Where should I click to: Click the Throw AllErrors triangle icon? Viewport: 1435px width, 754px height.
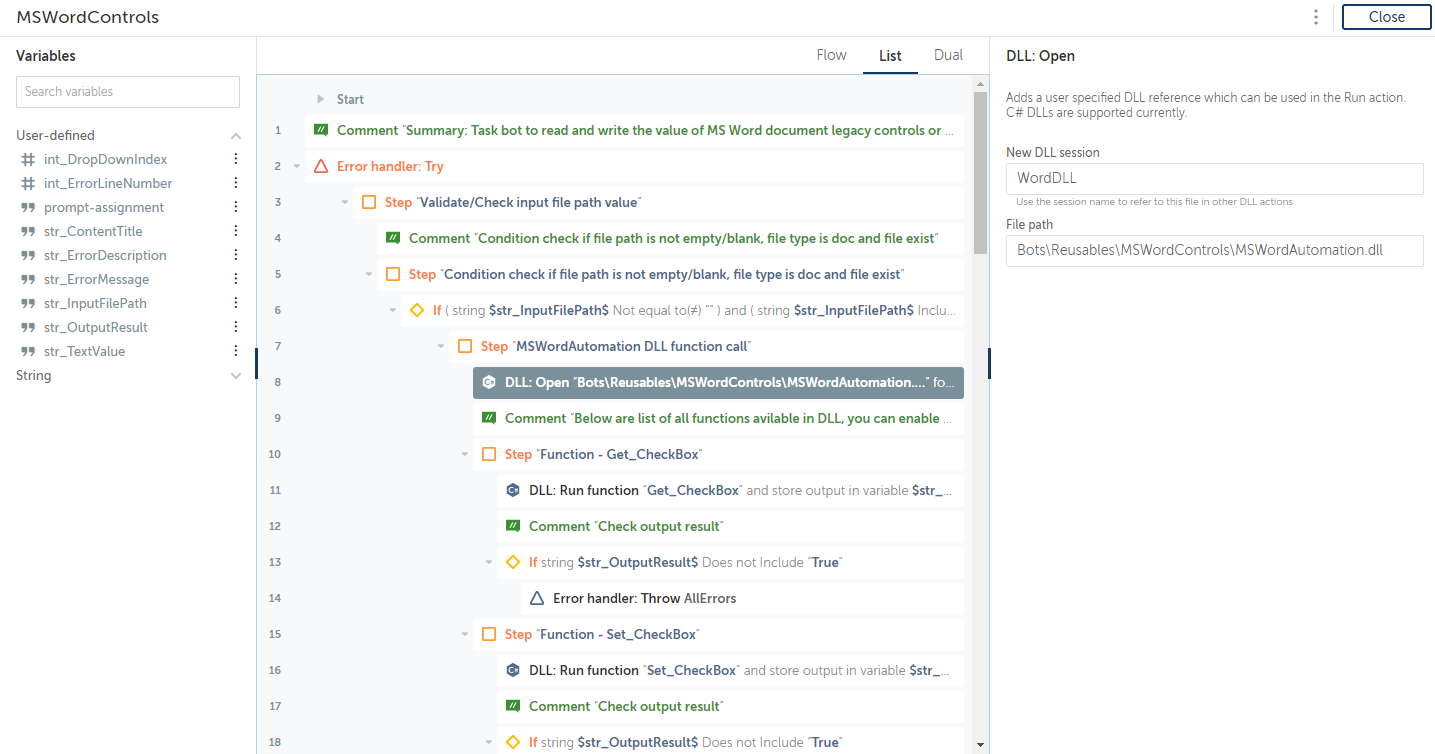tap(537, 598)
